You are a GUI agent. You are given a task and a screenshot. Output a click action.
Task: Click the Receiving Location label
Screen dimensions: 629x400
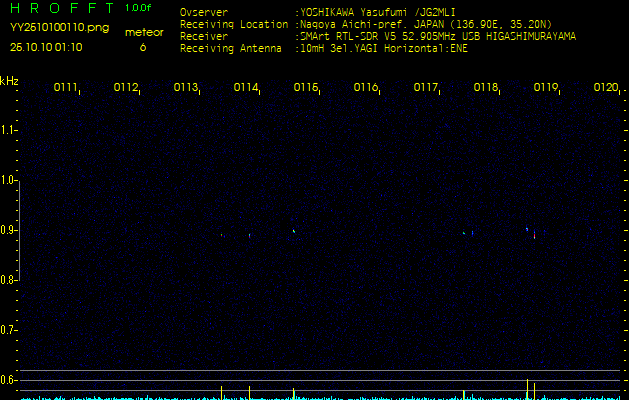[234, 24]
